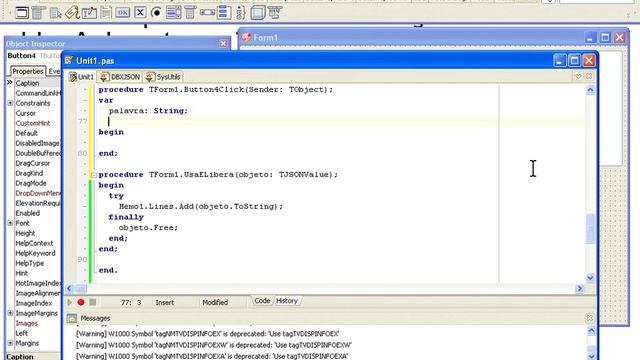640x360 pixels.
Task: Expand the ImageMargins property
Action: click(x=10, y=313)
